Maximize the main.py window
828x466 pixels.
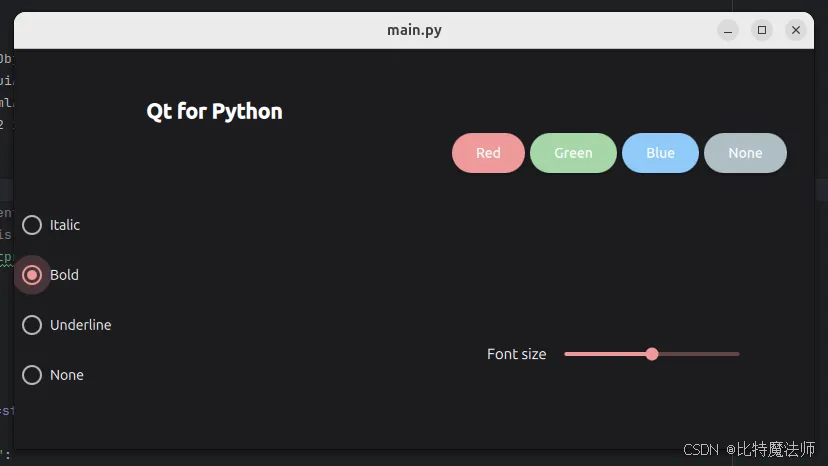click(761, 30)
